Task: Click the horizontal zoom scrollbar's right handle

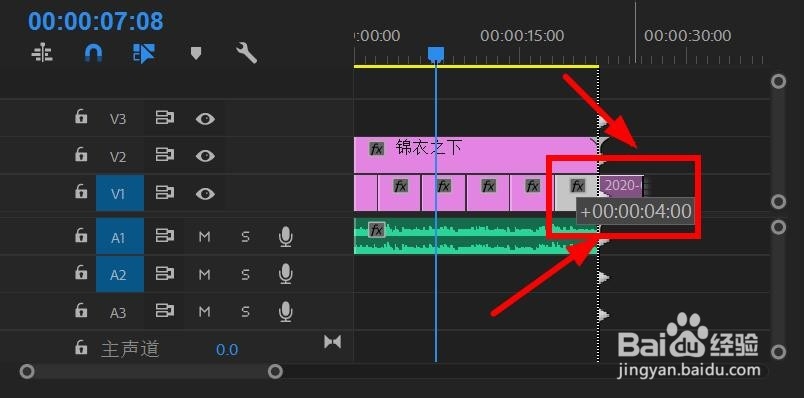Action: point(275,371)
